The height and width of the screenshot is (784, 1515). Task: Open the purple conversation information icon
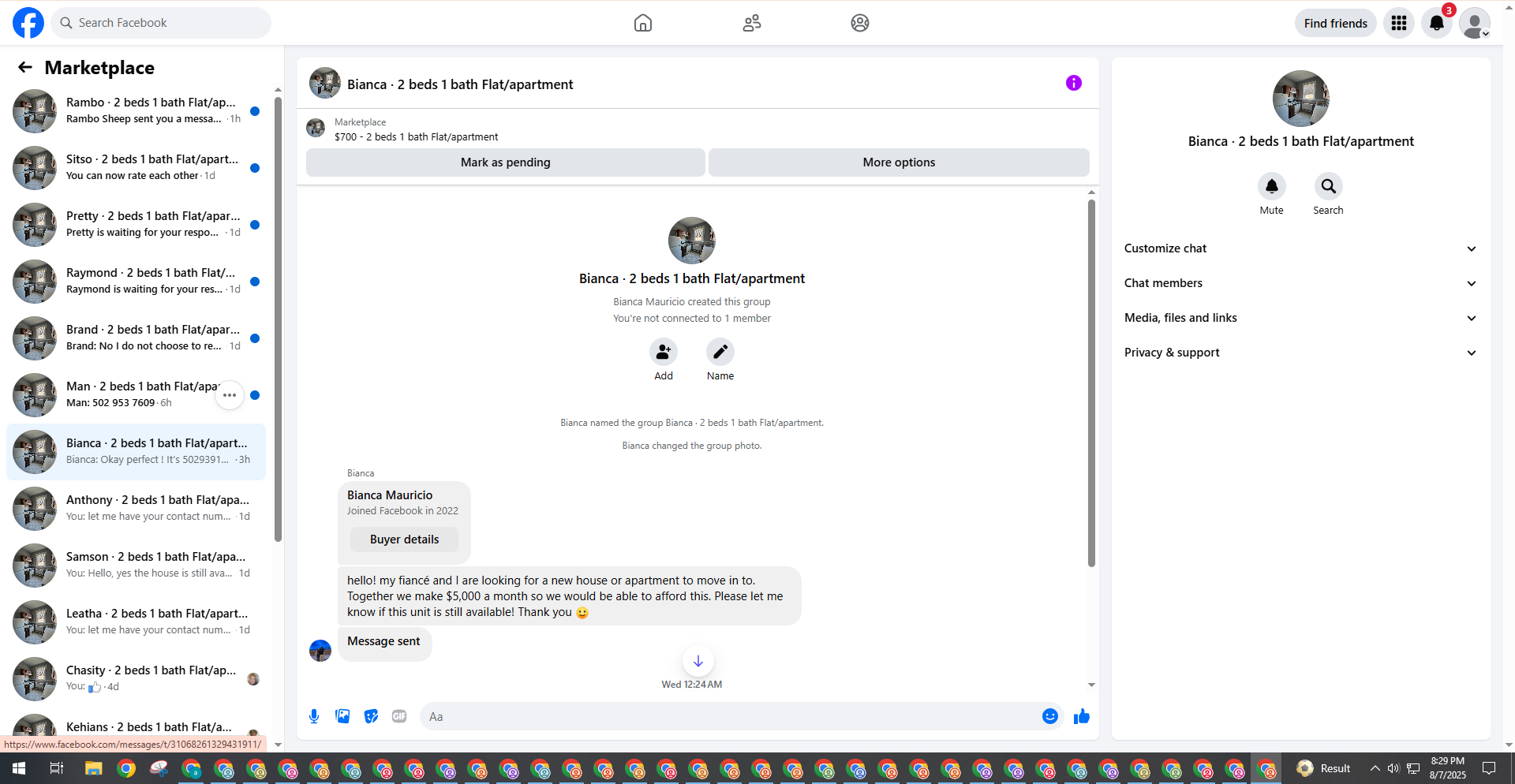tap(1074, 83)
